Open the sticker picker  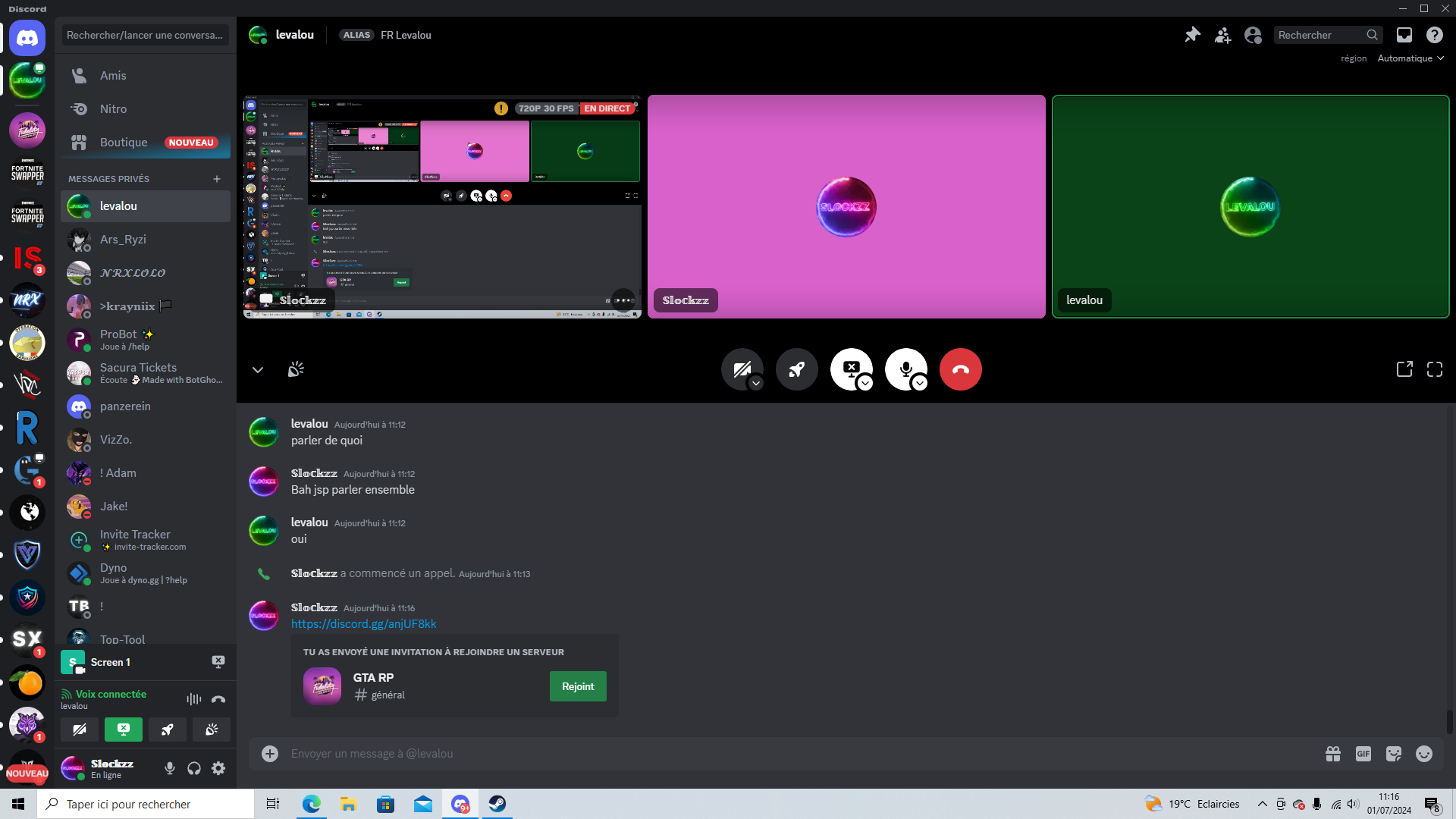click(x=1394, y=754)
